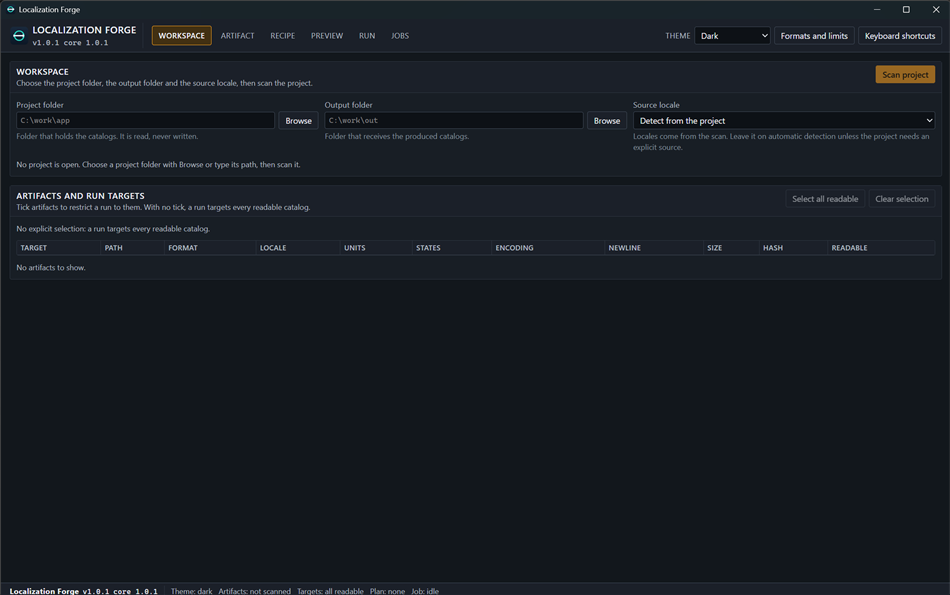Click Clear selection button
The image size is (950, 595).
coord(902,199)
